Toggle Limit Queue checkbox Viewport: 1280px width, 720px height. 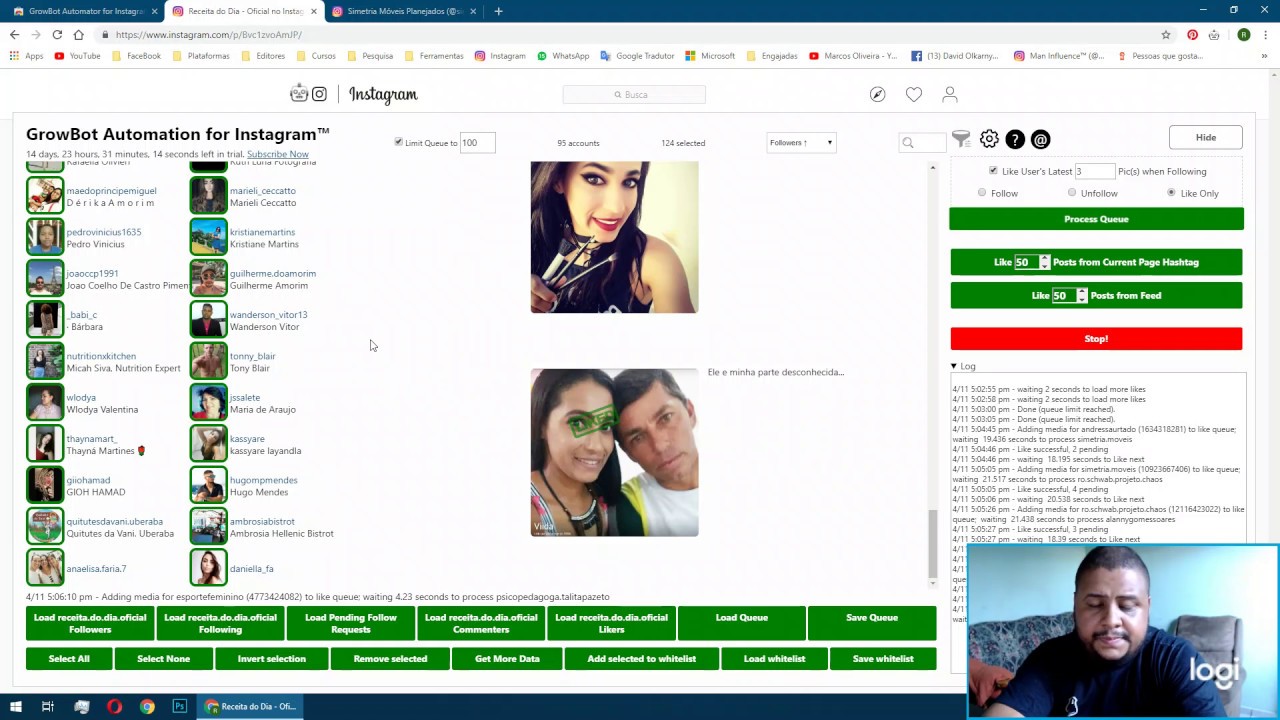click(x=398, y=142)
